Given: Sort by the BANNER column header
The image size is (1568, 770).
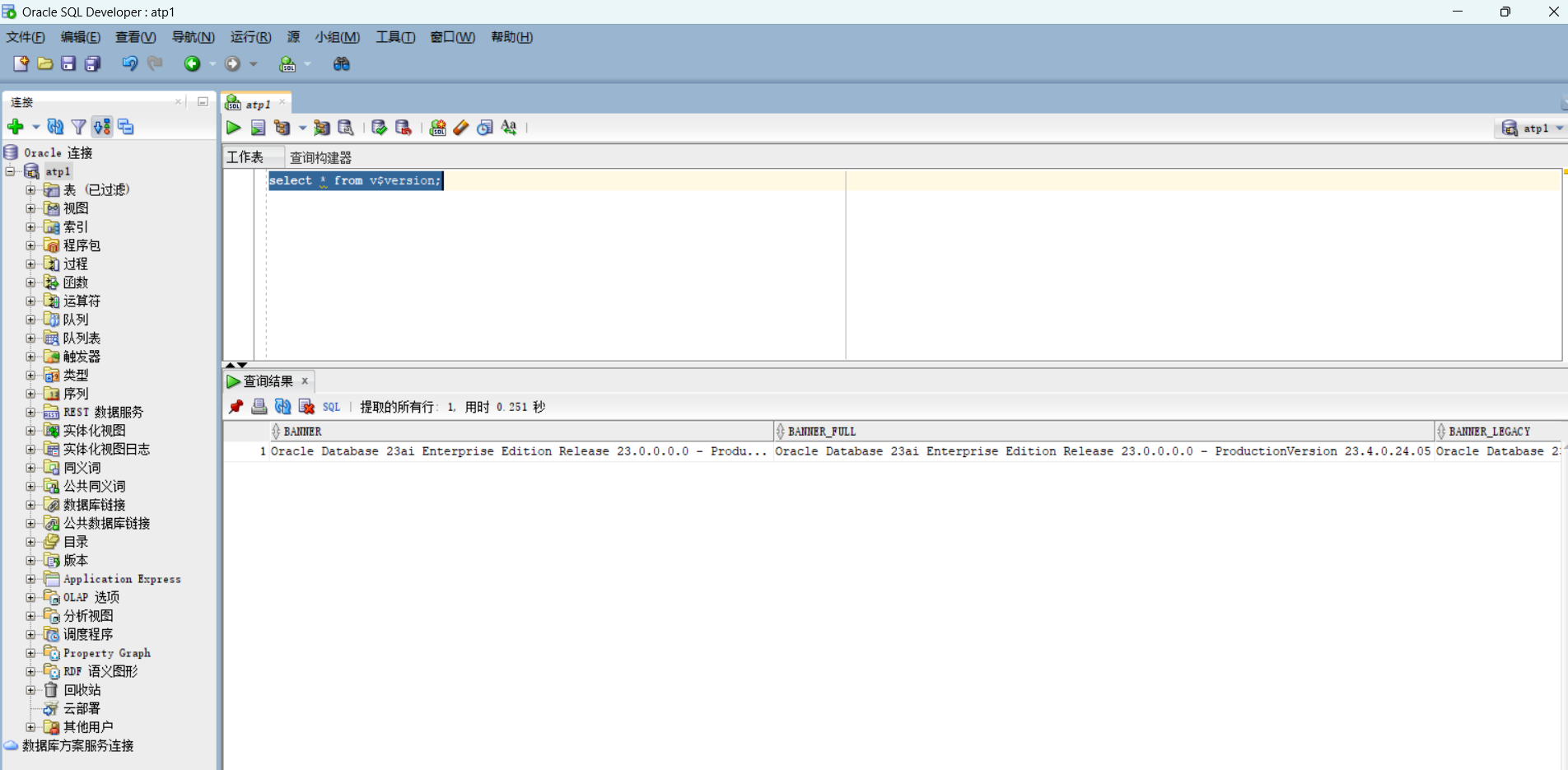Looking at the screenshot, I should tap(522, 432).
